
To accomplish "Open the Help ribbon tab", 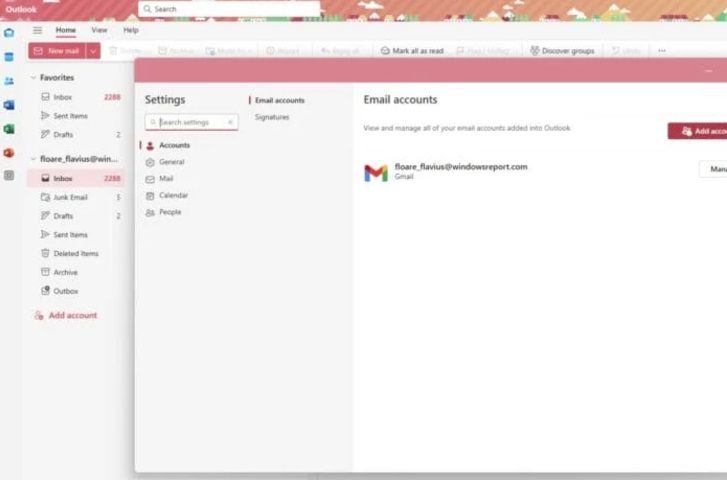I will (131, 30).
